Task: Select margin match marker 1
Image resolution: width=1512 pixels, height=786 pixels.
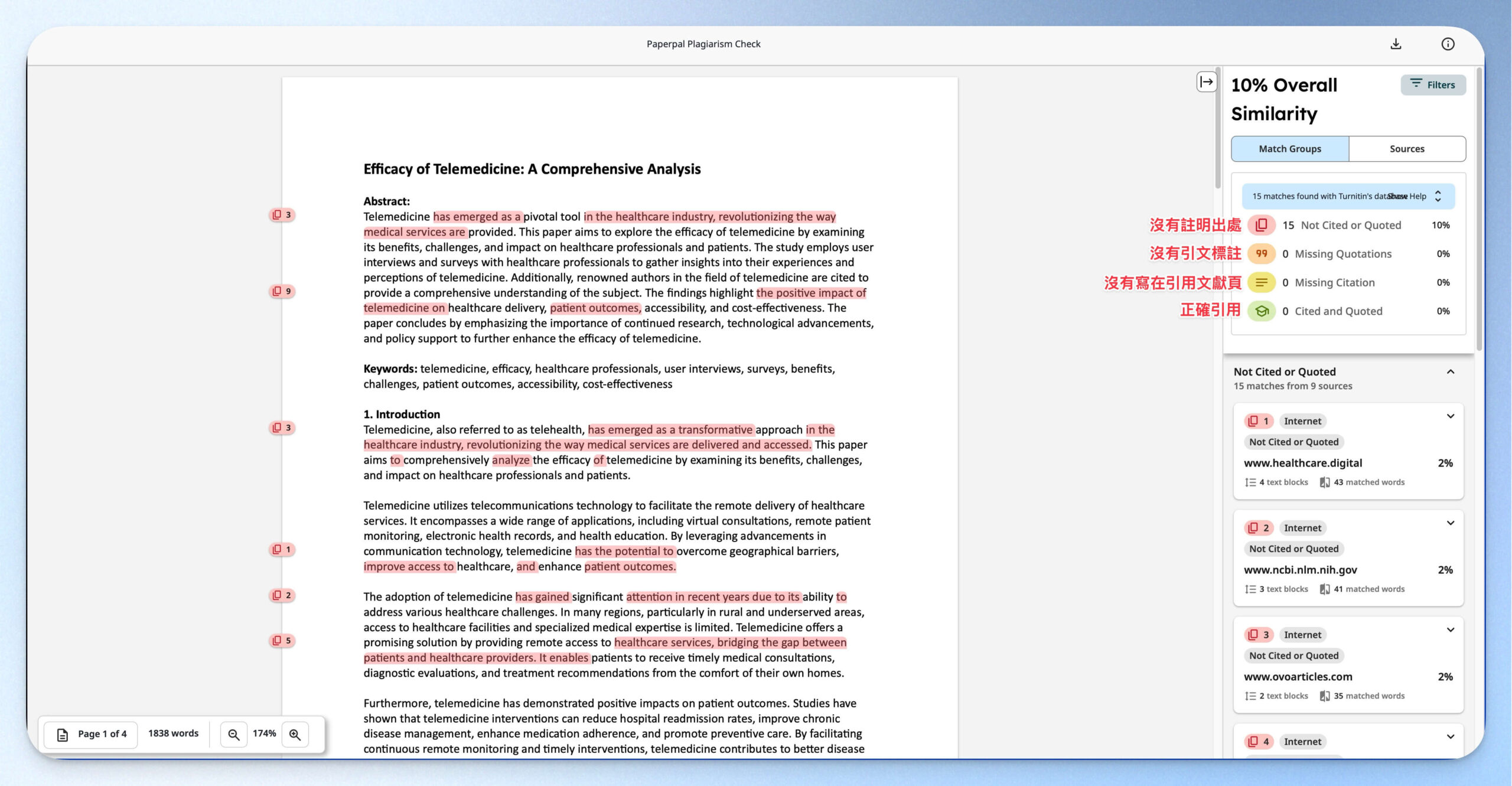Action: (282, 550)
